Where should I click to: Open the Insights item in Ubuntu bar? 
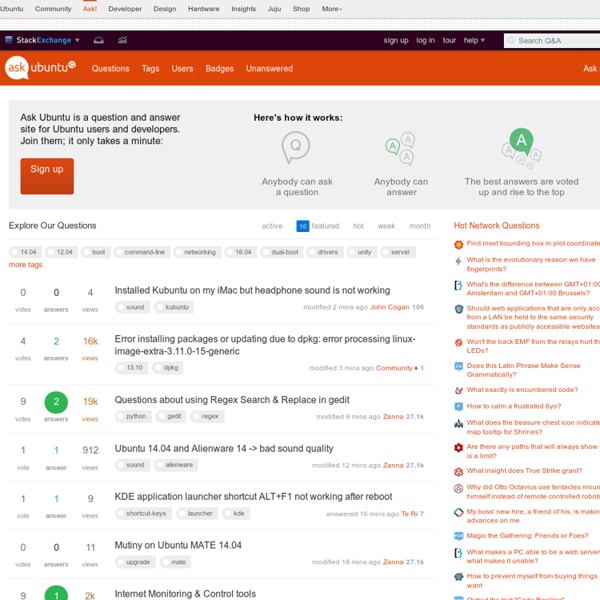coord(243,8)
